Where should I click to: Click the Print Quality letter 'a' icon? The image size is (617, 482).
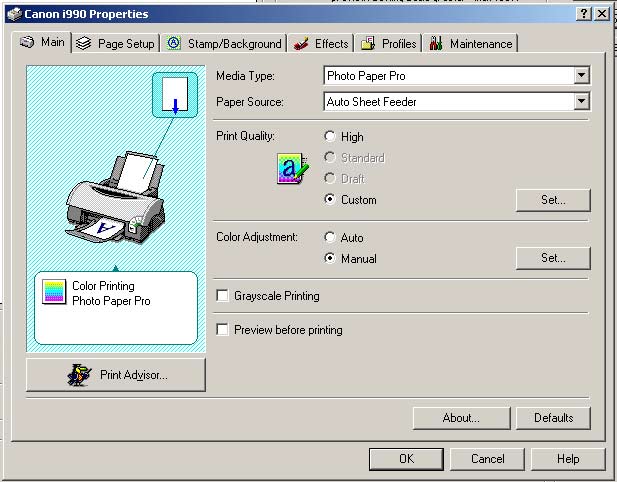pyautogui.click(x=292, y=168)
